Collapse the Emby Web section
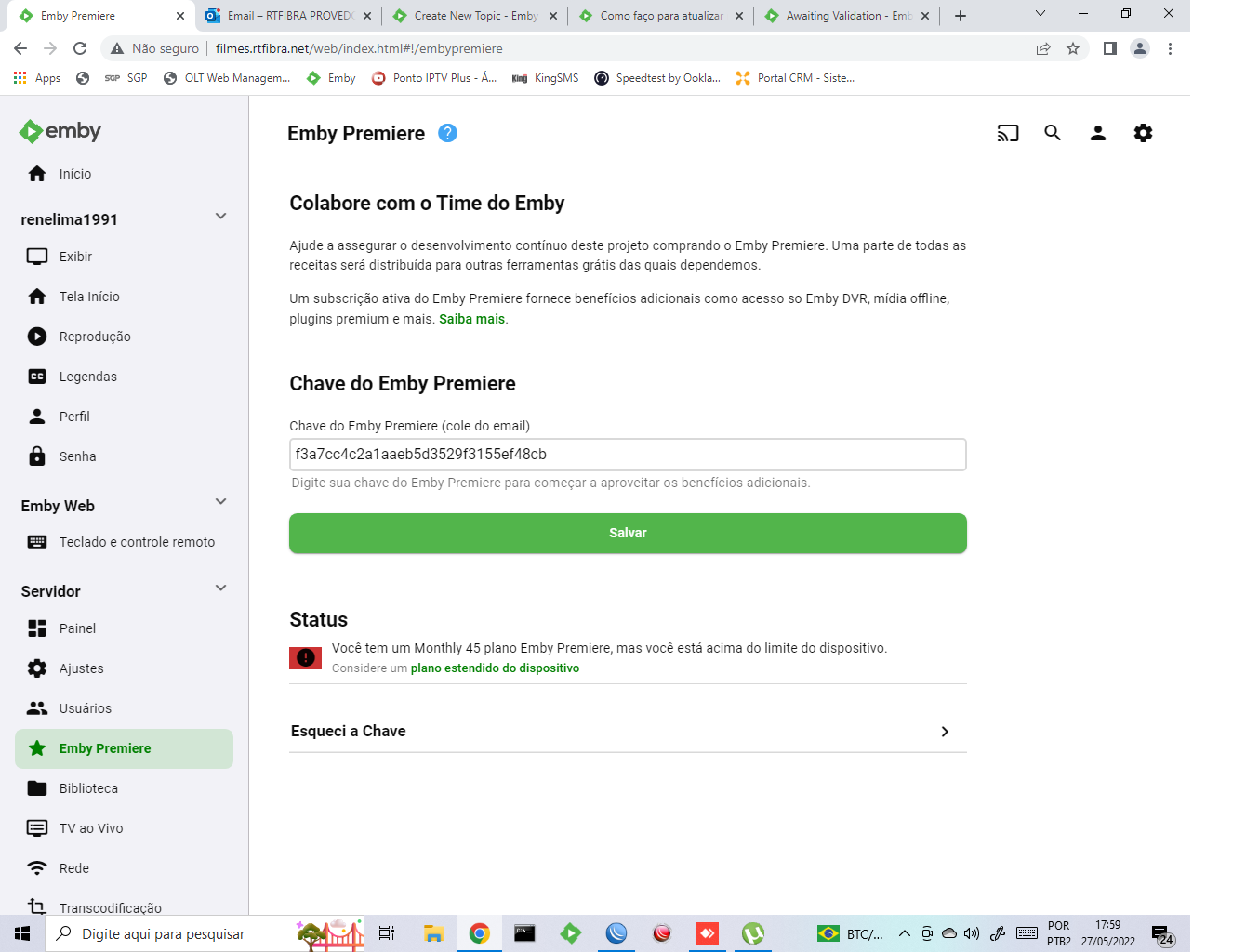The width and height of the screenshot is (1259, 952). [220, 502]
